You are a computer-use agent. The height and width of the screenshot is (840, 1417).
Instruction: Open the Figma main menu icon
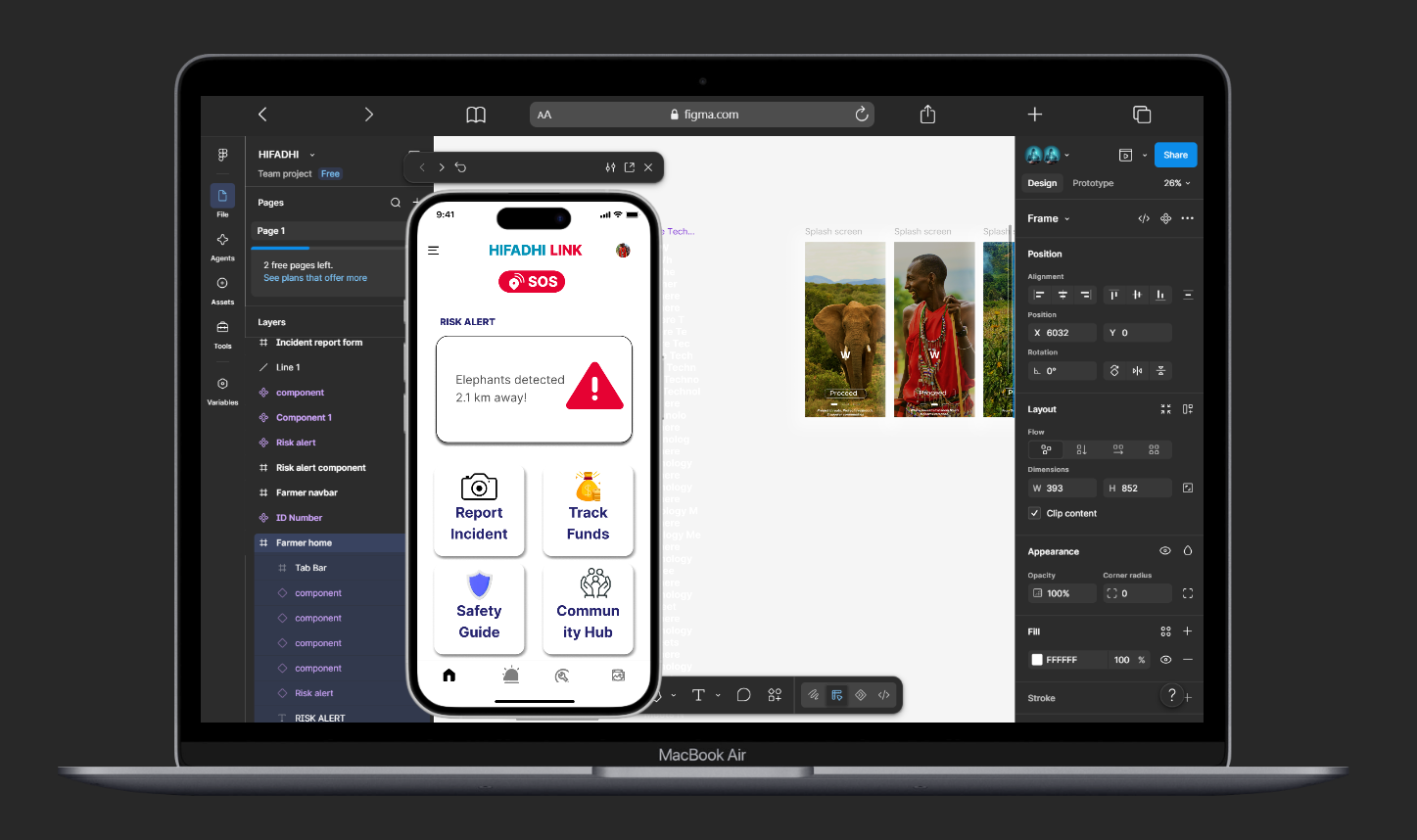pos(223,155)
